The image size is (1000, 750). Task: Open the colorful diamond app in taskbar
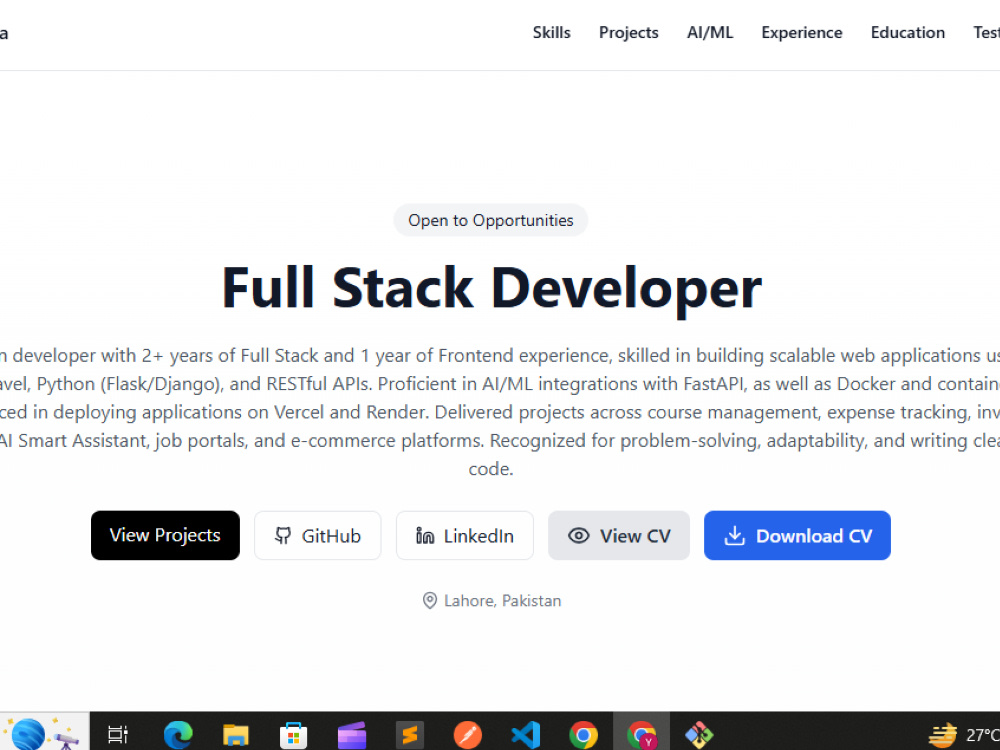699,735
